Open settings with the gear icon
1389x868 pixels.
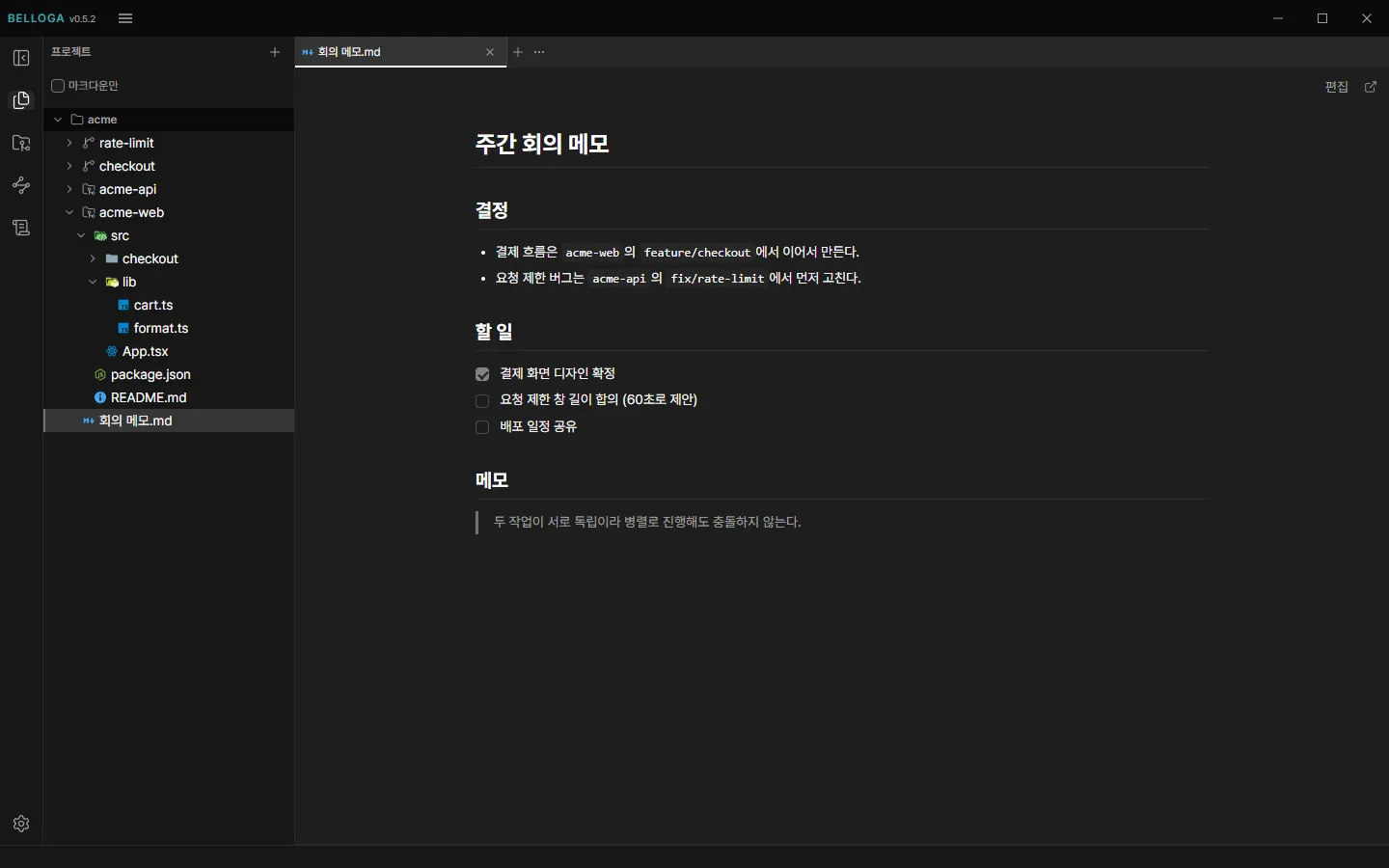21,824
